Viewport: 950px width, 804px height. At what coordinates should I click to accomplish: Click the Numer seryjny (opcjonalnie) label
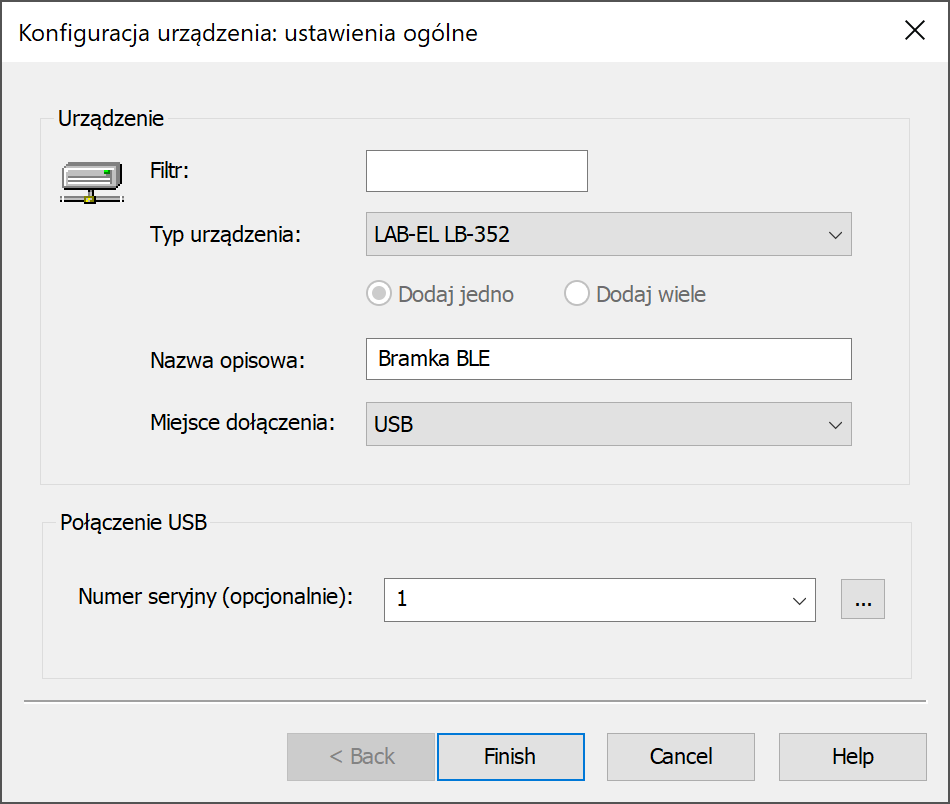[216, 597]
